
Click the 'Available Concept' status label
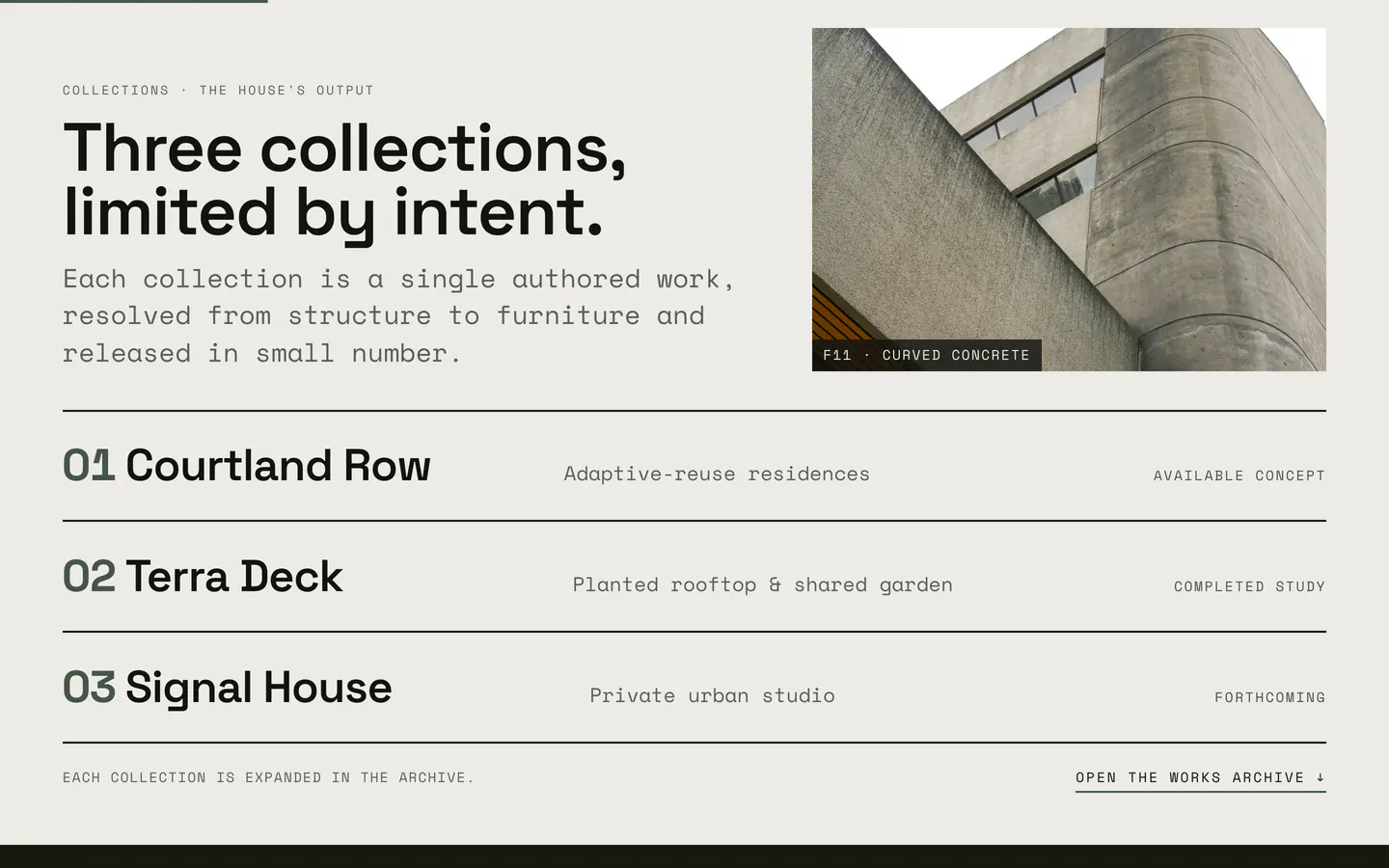coord(1239,475)
